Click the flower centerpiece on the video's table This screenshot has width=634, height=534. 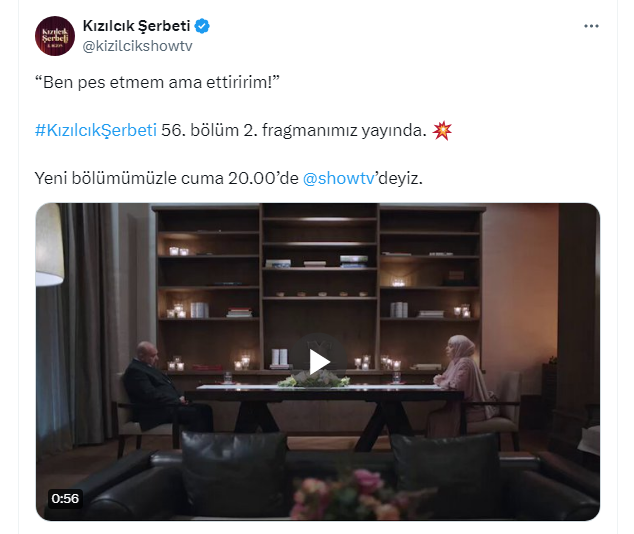(314, 380)
